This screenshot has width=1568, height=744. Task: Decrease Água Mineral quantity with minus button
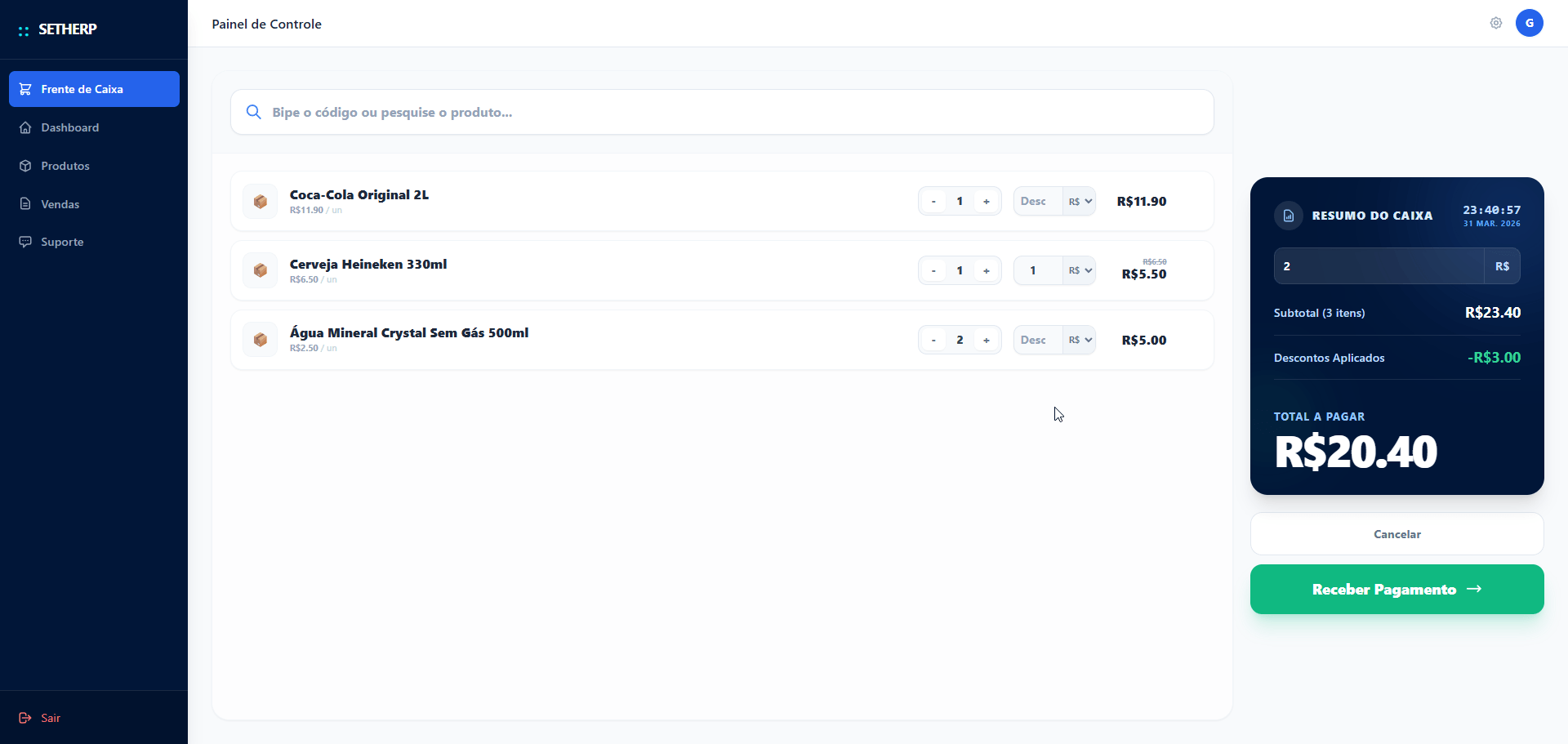click(x=933, y=340)
